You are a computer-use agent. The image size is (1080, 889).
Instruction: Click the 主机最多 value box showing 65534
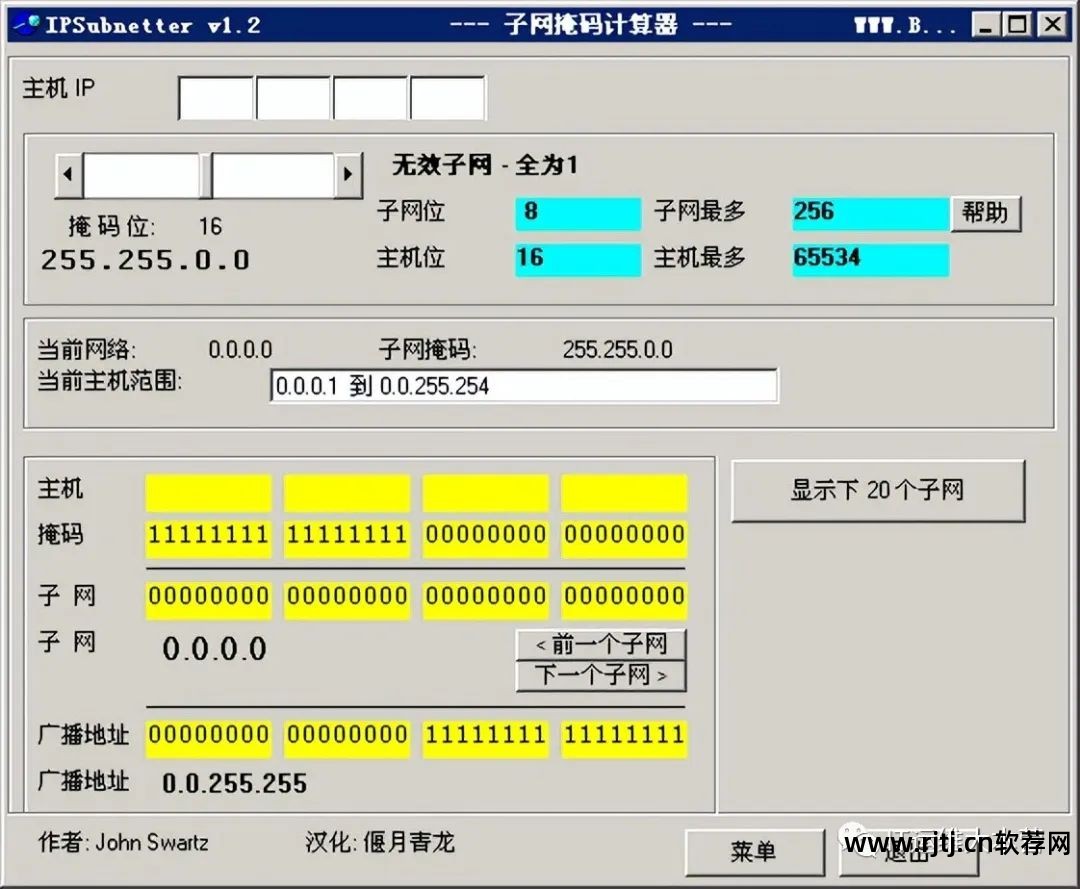[x=868, y=259]
